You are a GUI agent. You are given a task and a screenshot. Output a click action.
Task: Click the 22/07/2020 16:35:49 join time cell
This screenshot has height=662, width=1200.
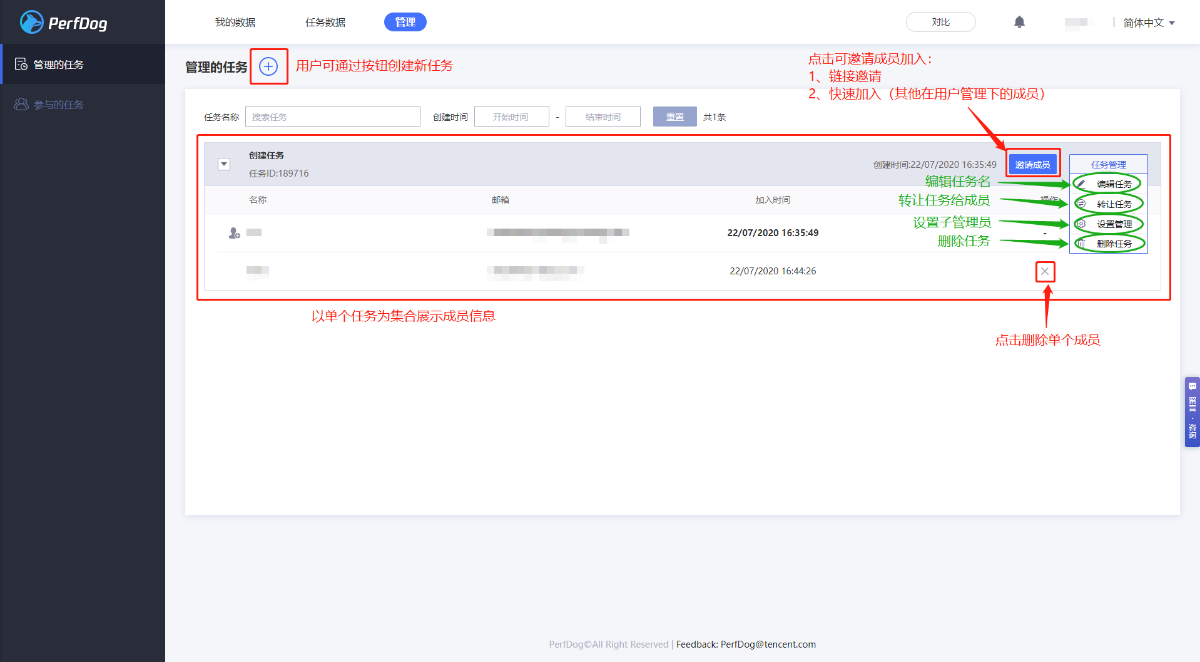pyautogui.click(x=773, y=232)
